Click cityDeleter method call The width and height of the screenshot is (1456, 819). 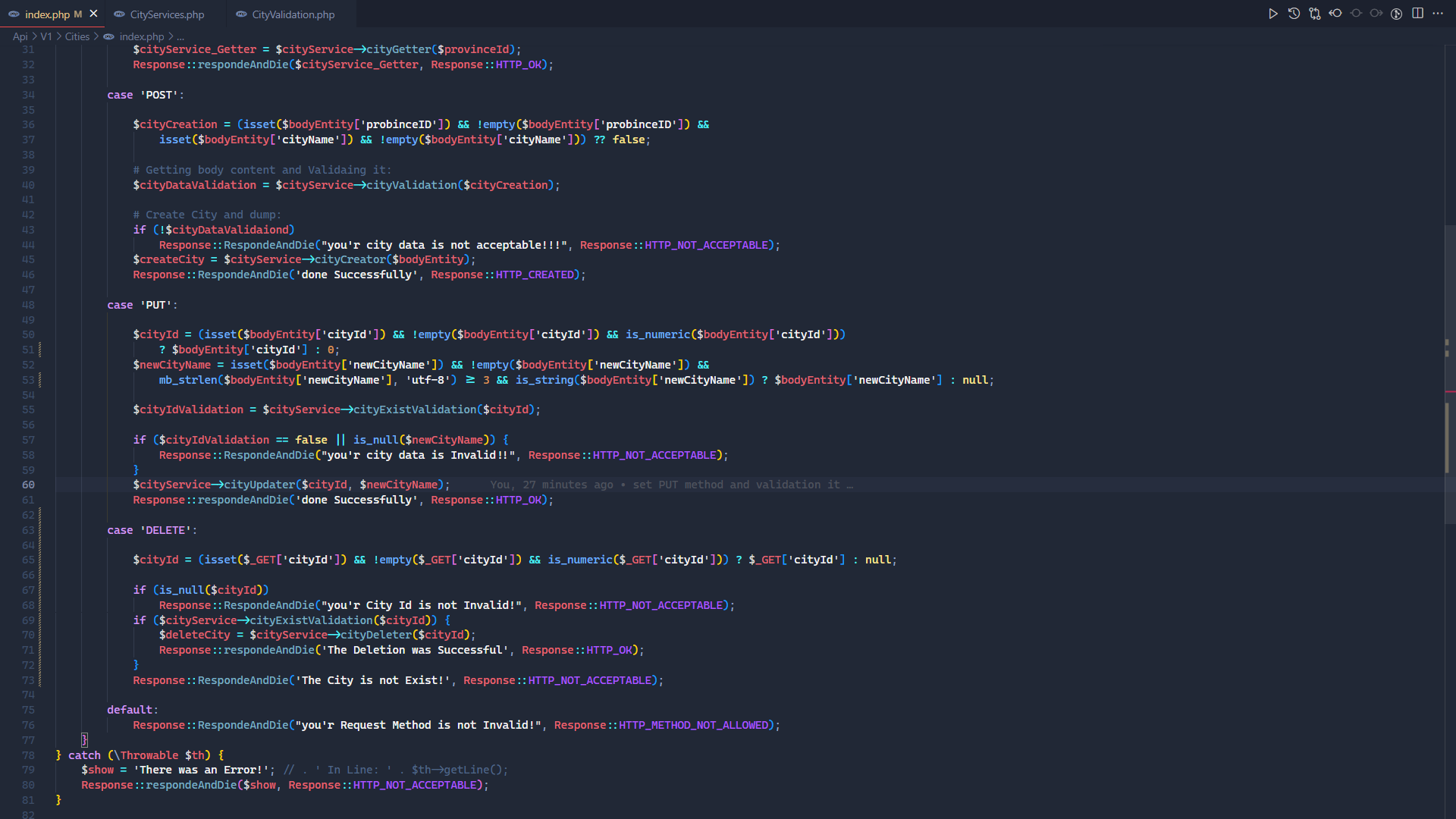pyautogui.click(x=376, y=635)
